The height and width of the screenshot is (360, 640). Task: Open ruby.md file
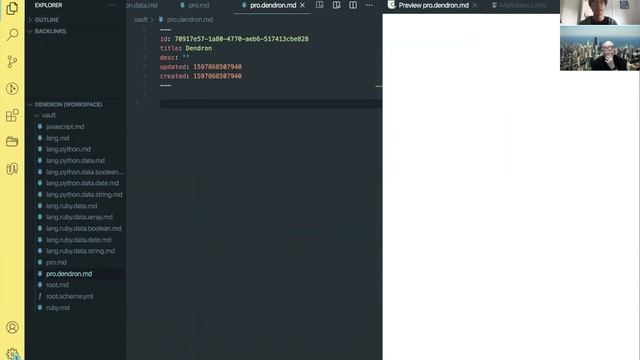[57, 308]
